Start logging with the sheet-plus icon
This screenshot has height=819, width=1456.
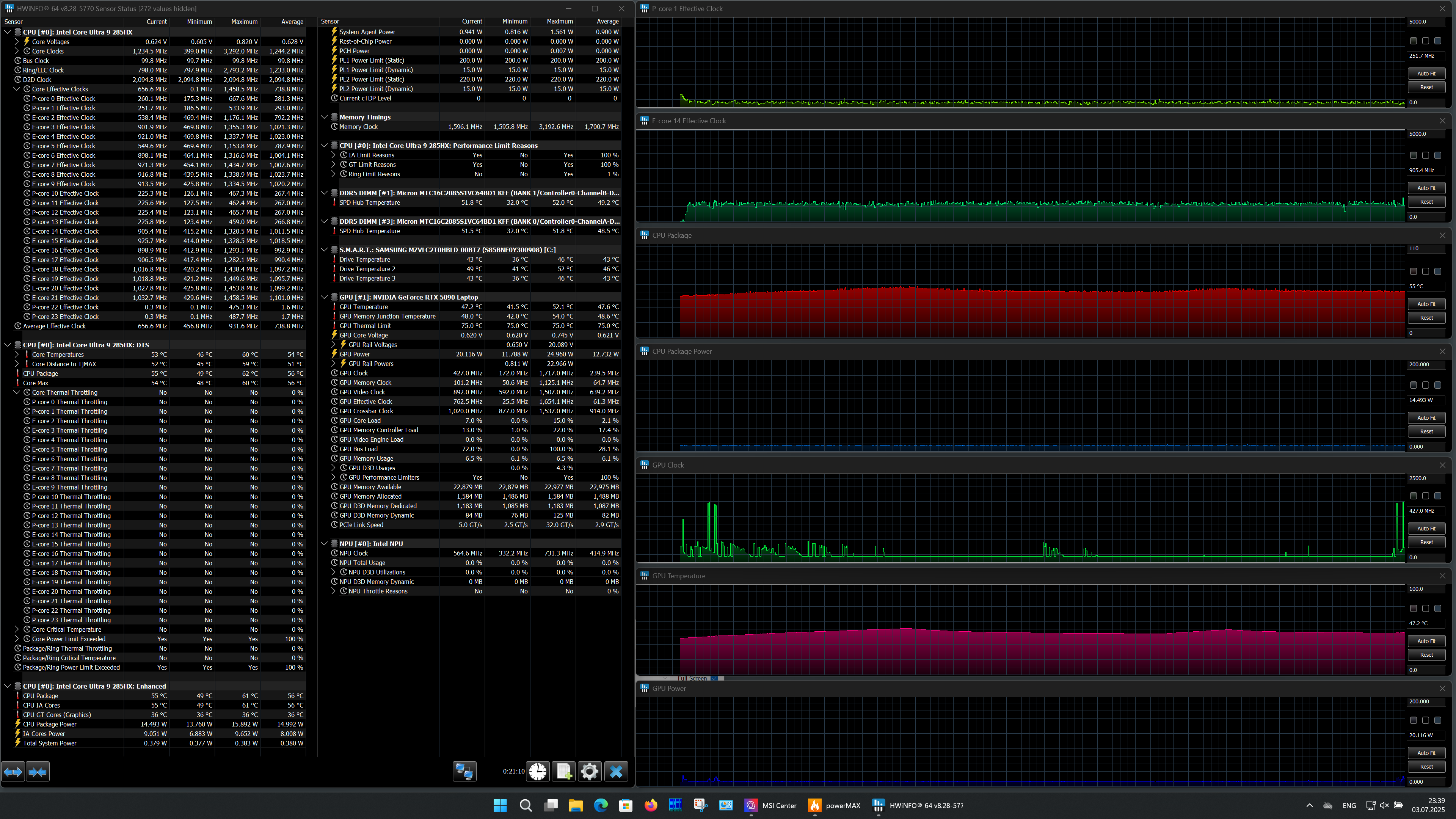point(563,772)
